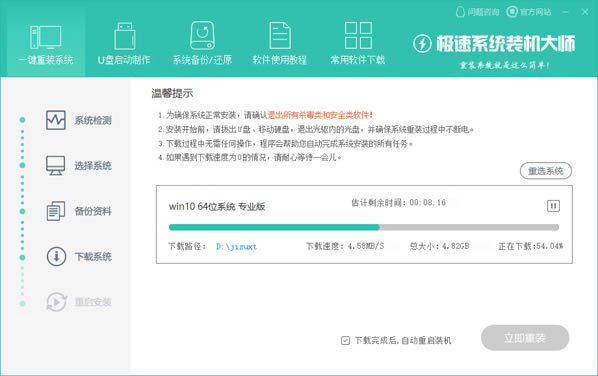Click the 极速系统装机大师 title text

pos(505,43)
